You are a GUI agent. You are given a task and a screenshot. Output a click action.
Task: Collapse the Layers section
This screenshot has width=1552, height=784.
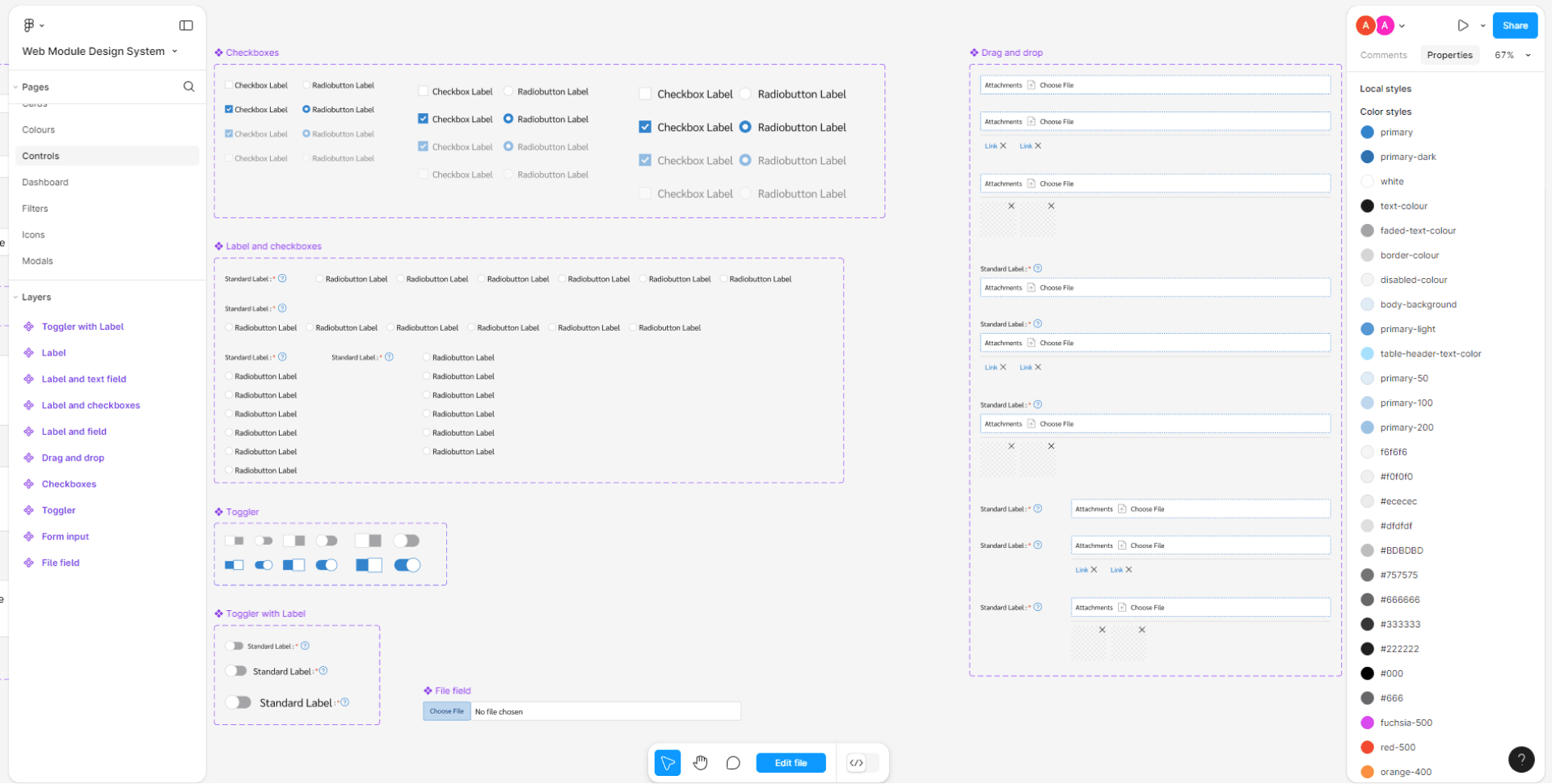(16, 297)
